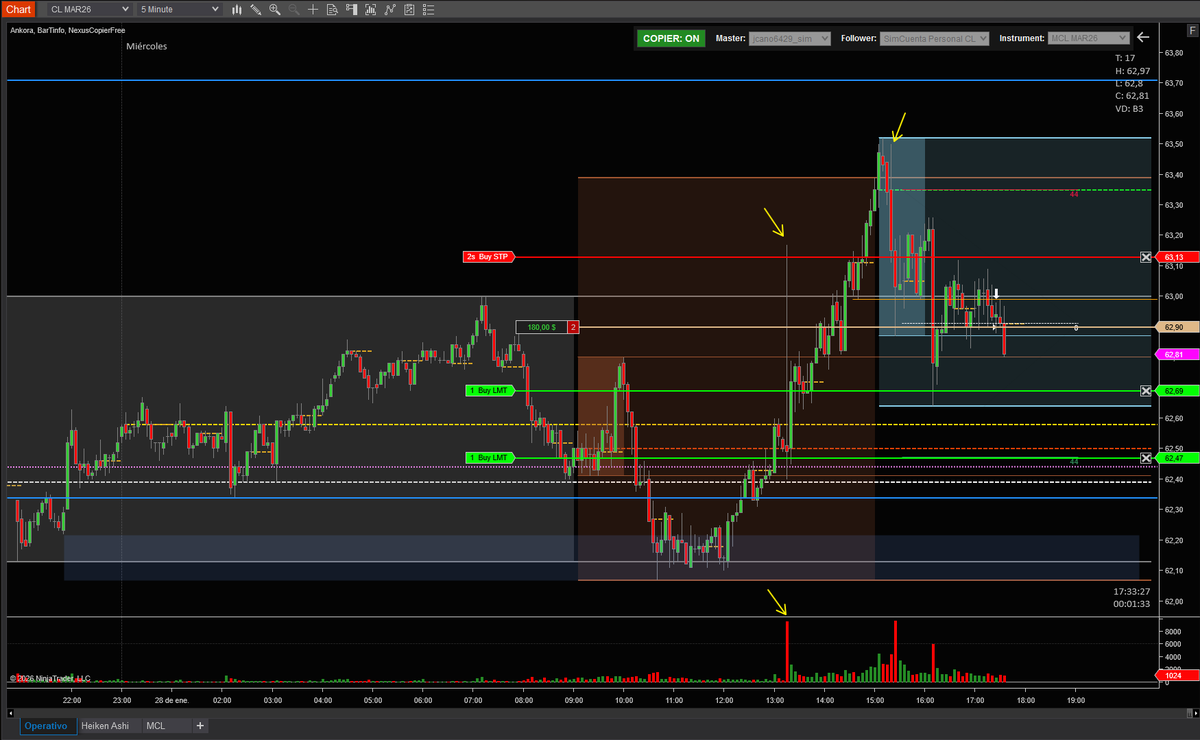1200x740 pixels.
Task: Click the zoom out magnifier icon
Action: (294, 9)
